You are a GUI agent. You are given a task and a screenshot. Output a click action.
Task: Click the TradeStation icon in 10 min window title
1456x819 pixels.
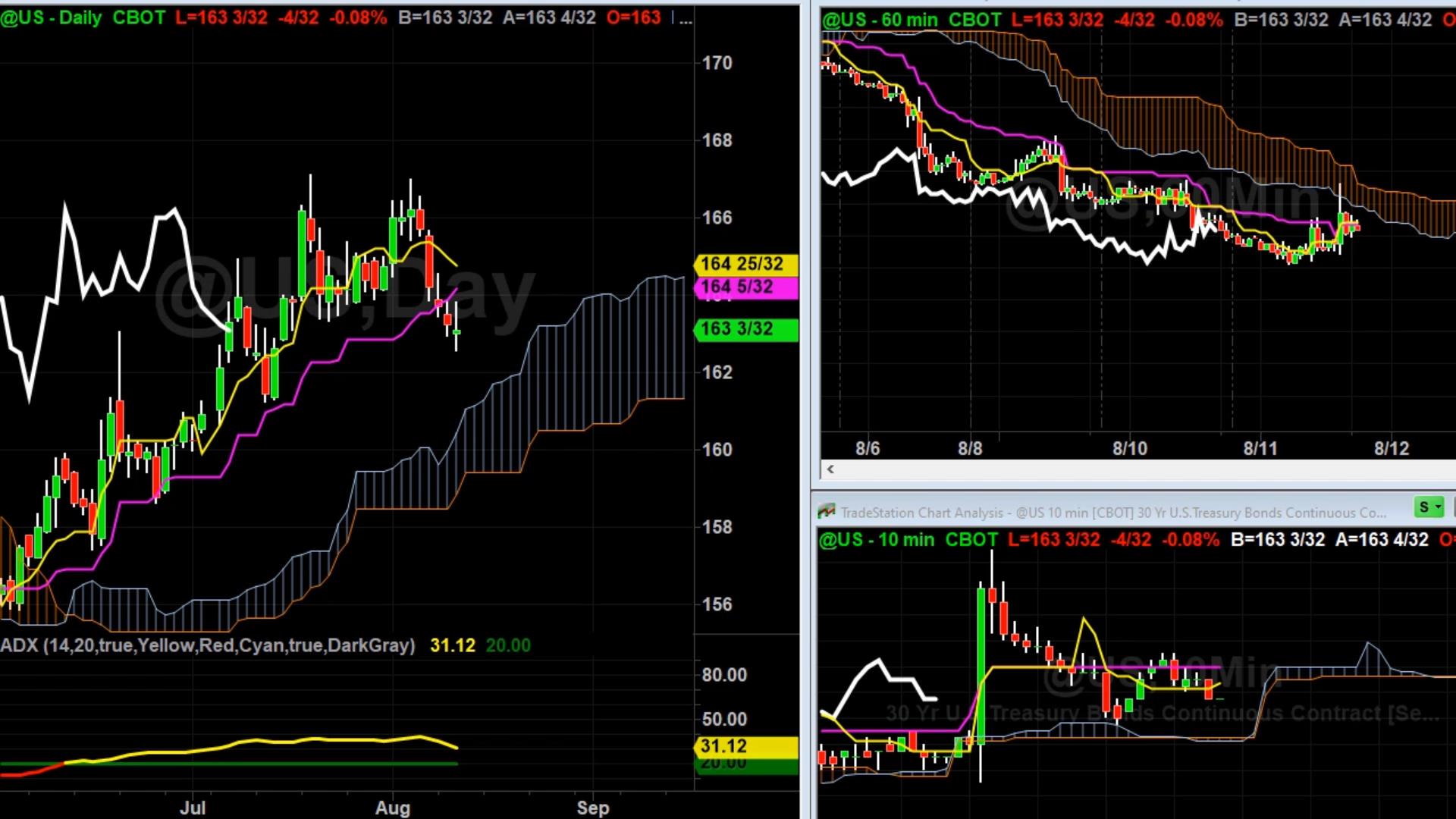click(x=826, y=513)
